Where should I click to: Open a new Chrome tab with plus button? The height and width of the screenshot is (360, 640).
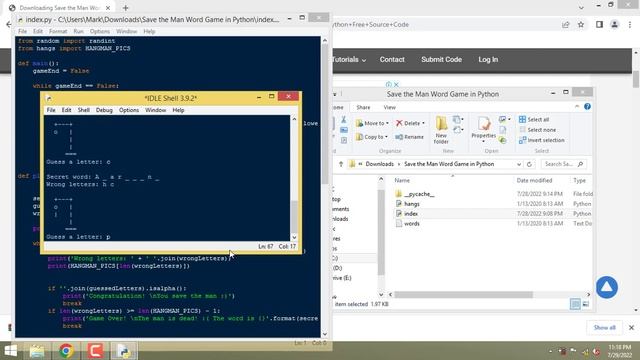[125, 8]
